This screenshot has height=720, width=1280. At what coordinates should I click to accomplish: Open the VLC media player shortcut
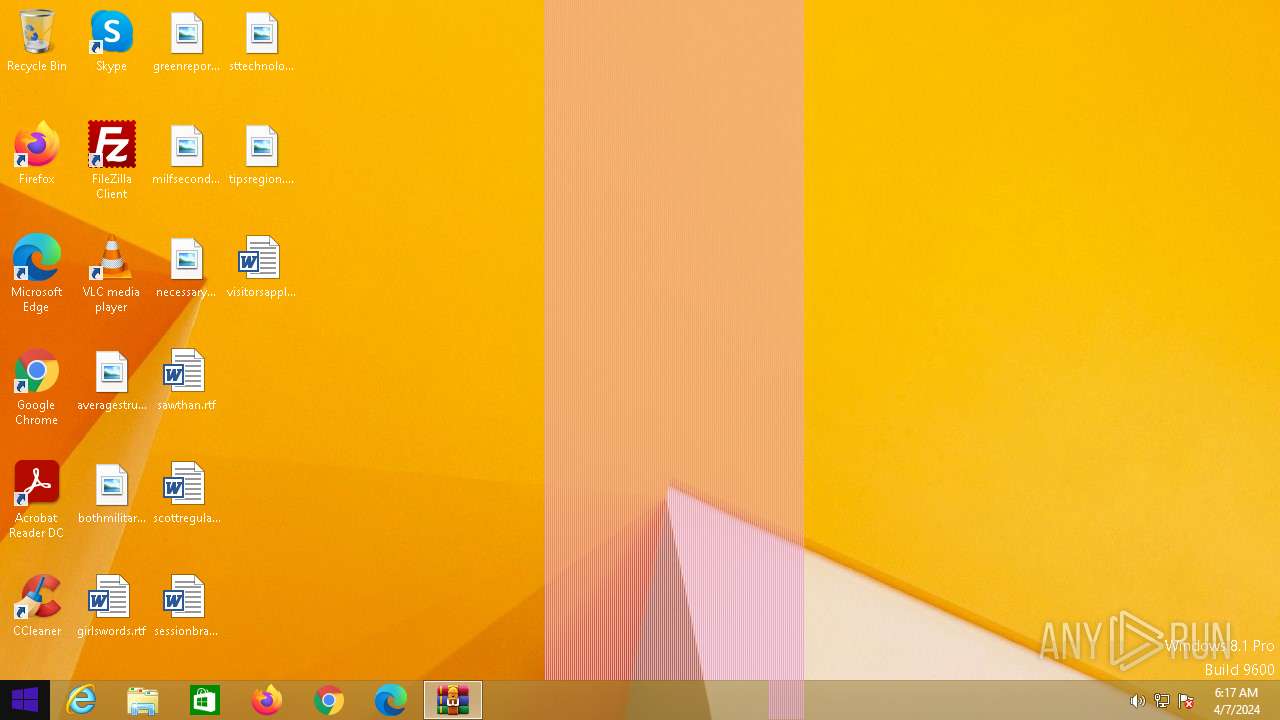111,274
